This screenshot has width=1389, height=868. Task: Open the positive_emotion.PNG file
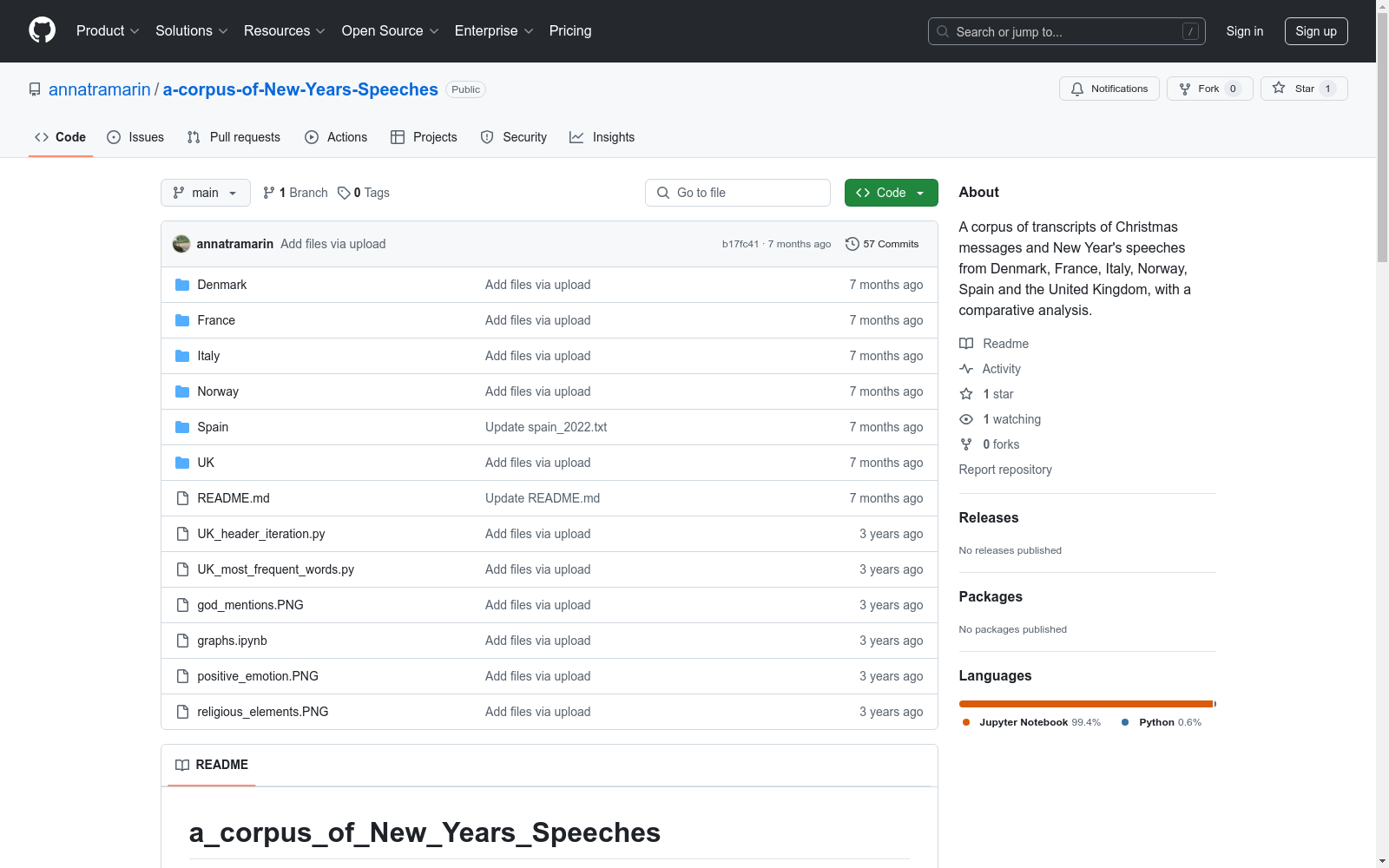tap(258, 676)
